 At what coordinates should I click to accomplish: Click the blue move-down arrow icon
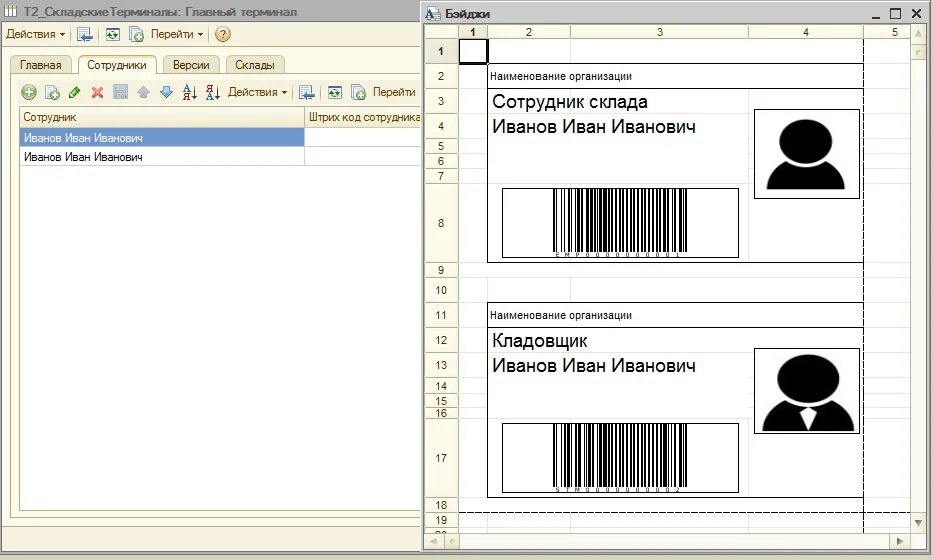(x=167, y=92)
